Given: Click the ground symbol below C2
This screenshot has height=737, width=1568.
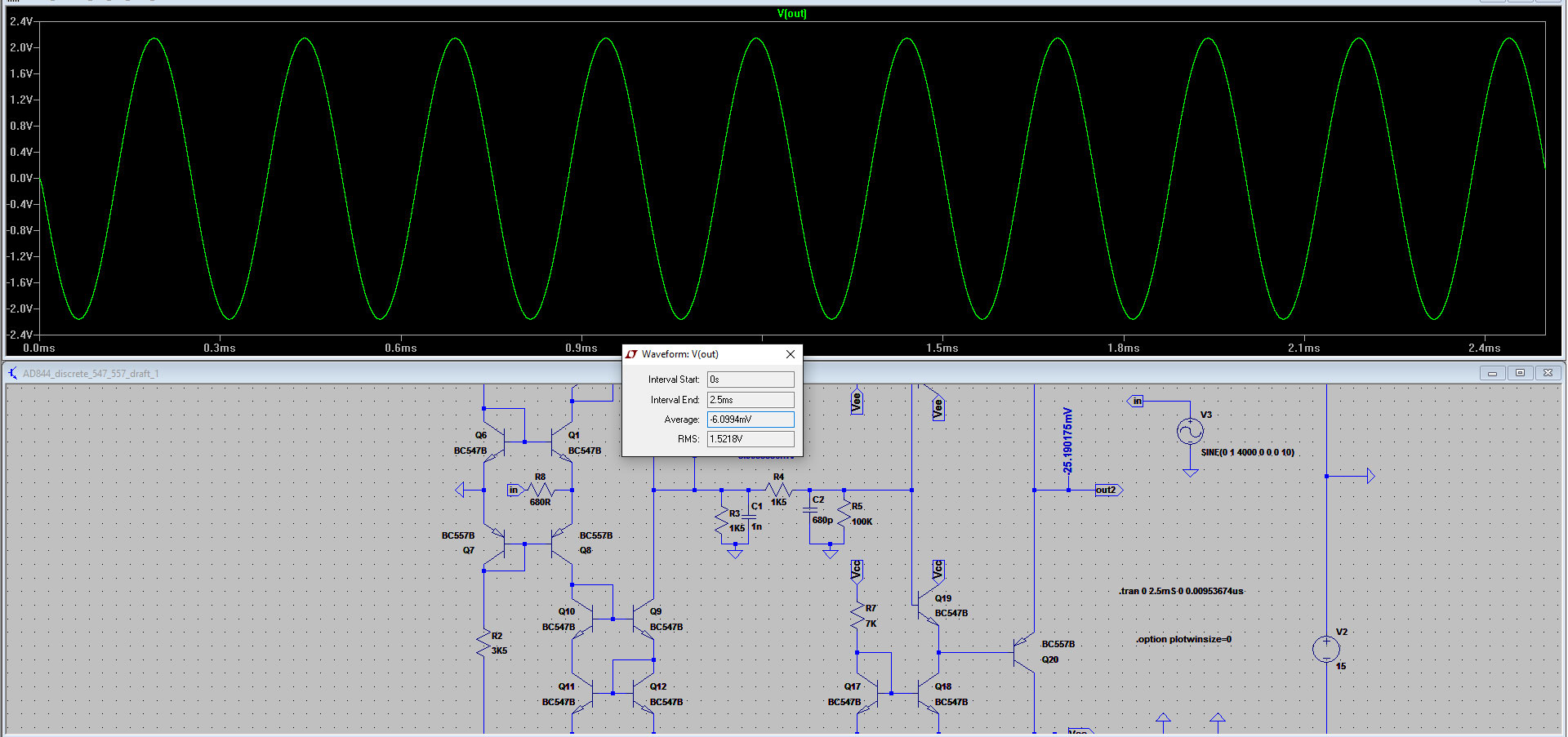Looking at the screenshot, I should tap(831, 553).
